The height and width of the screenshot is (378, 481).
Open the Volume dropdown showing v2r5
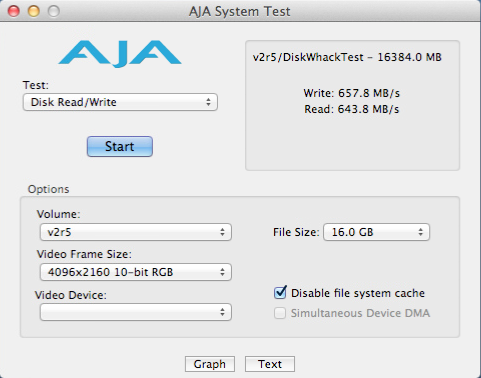coord(136,232)
